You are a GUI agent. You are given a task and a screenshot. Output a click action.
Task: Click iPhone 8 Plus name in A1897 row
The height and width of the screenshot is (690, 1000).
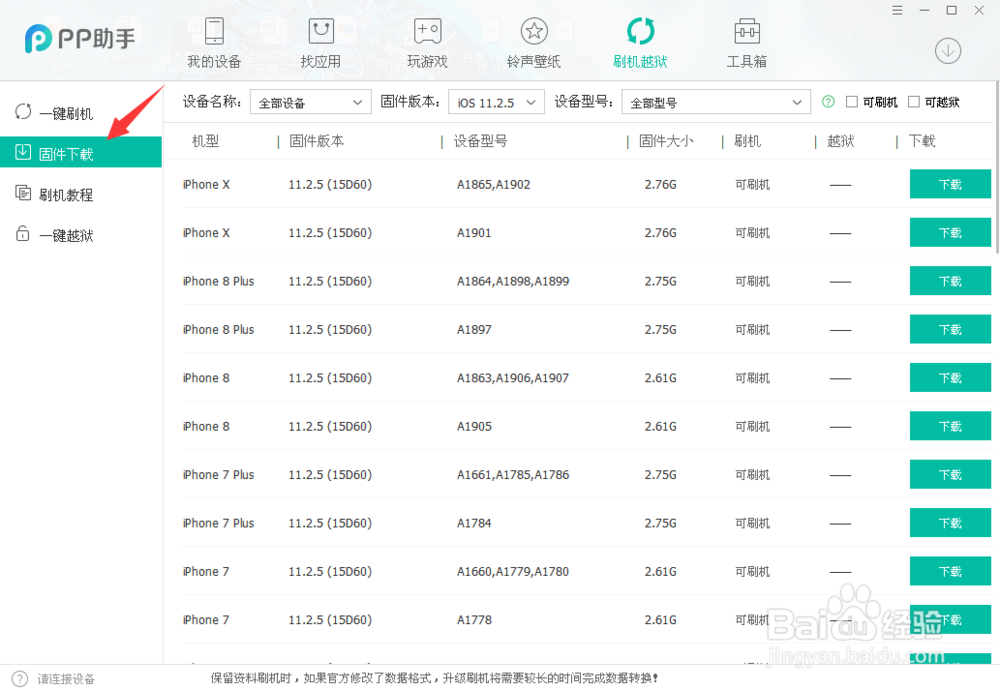click(x=218, y=330)
